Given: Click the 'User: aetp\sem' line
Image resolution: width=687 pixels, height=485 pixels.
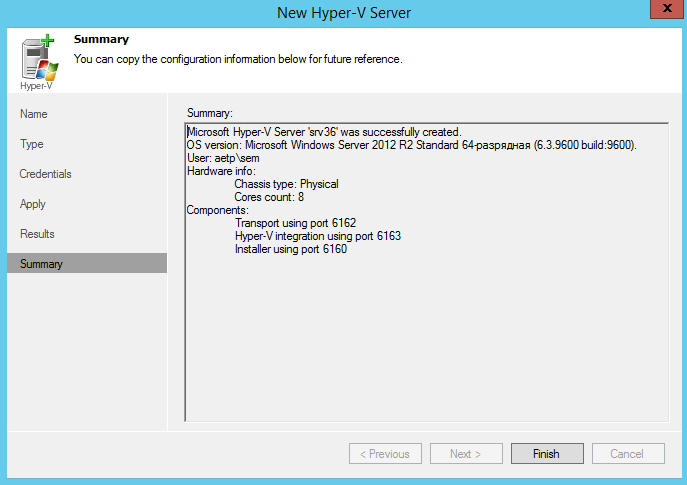Looking at the screenshot, I should [223, 158].
